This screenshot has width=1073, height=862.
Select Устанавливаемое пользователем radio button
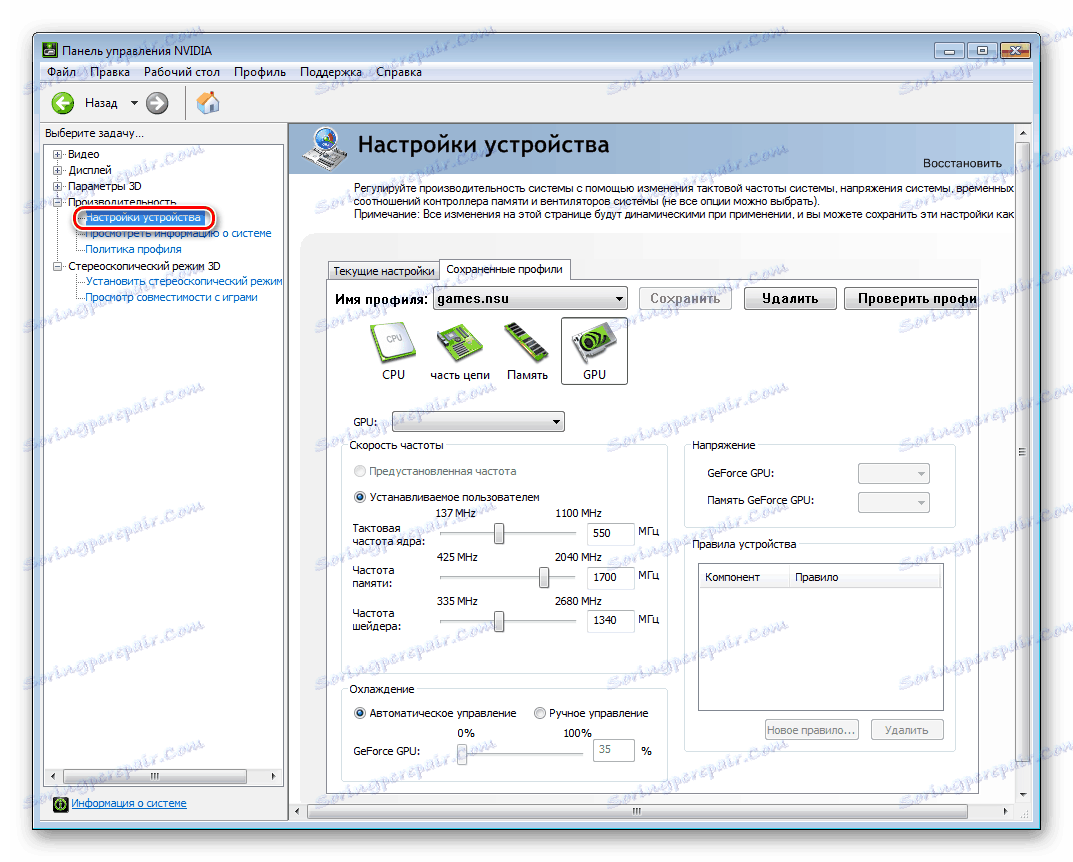pos(360,497)
